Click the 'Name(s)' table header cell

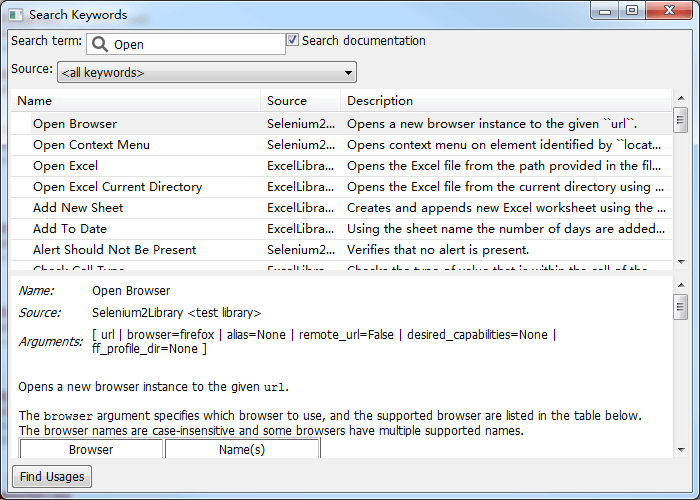pos(242,449)
